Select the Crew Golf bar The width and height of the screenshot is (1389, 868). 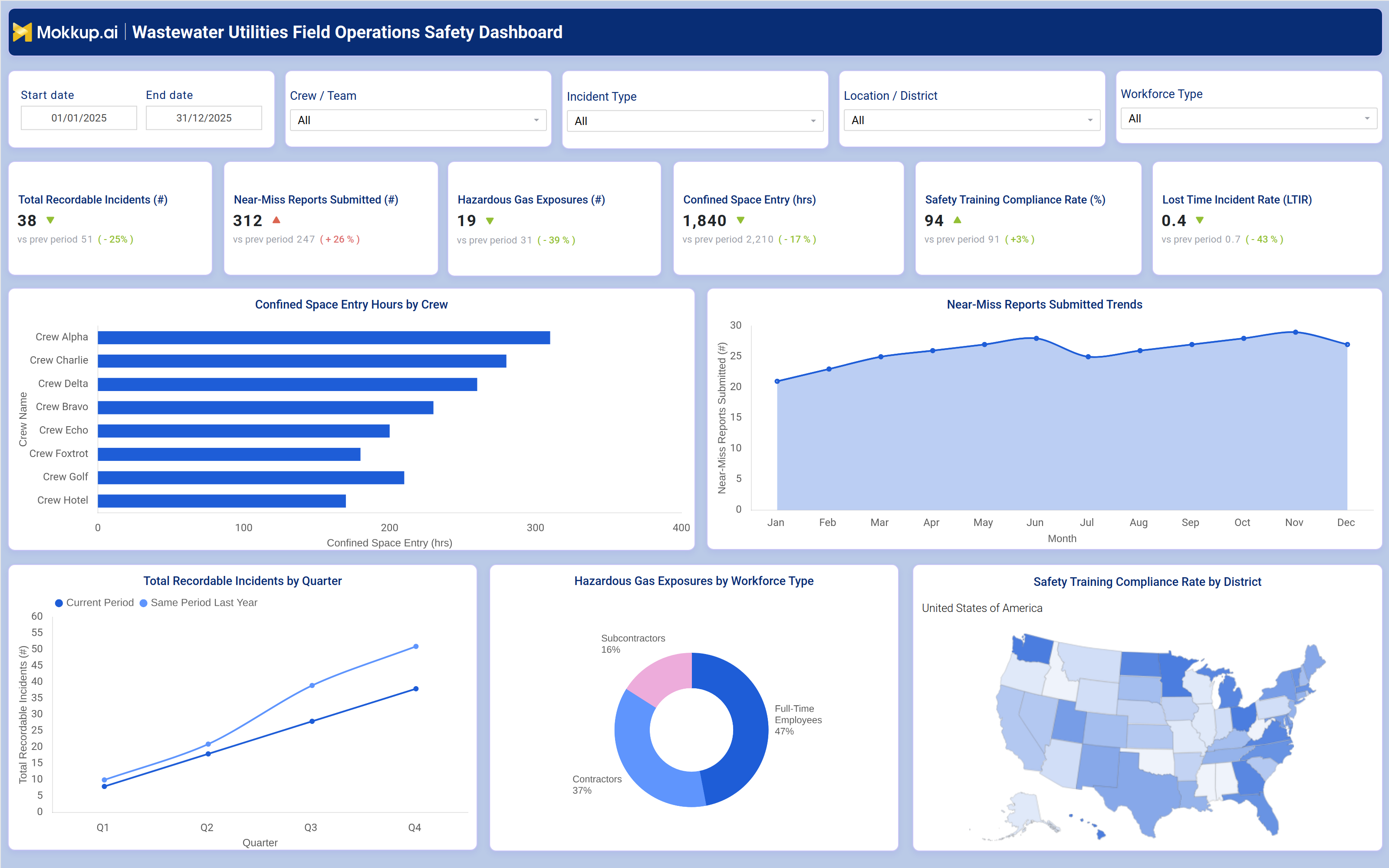(251, 478)
